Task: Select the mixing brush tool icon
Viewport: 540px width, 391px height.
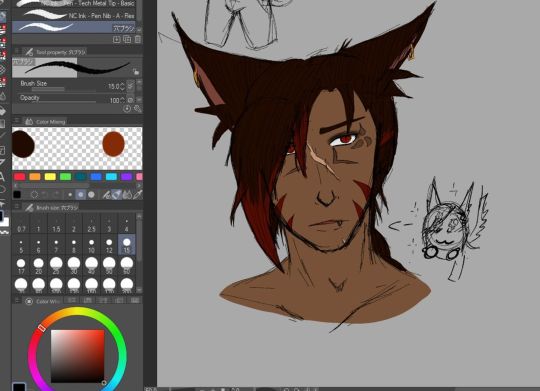Action: (106, 195)
